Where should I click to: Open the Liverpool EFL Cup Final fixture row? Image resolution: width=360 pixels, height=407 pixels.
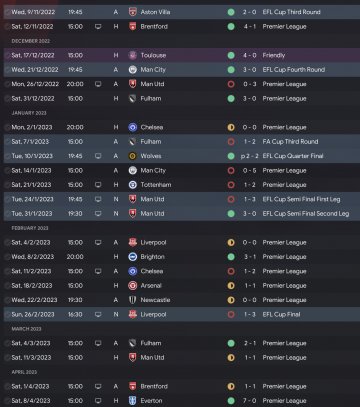[x=182, y=314]
